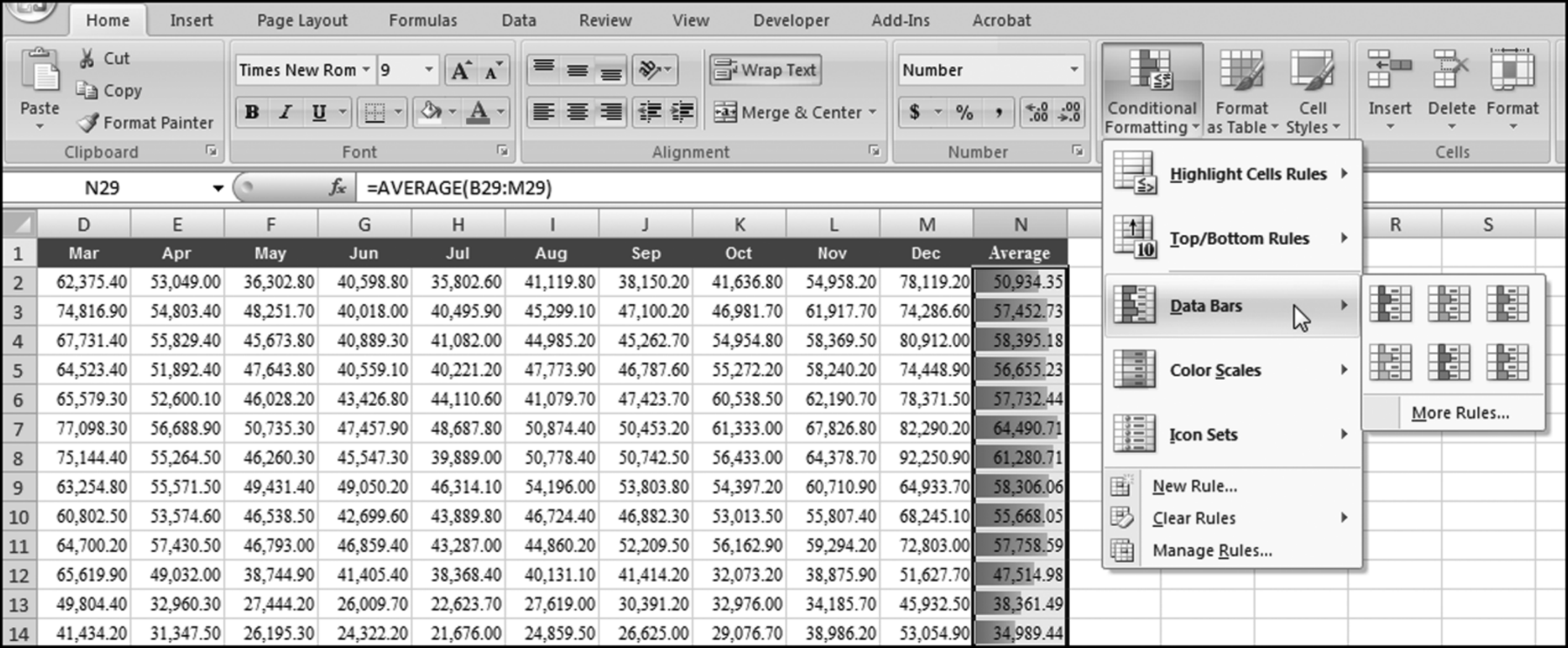
Task: Click the Insert Function fx button
Action: coord(337,187)
